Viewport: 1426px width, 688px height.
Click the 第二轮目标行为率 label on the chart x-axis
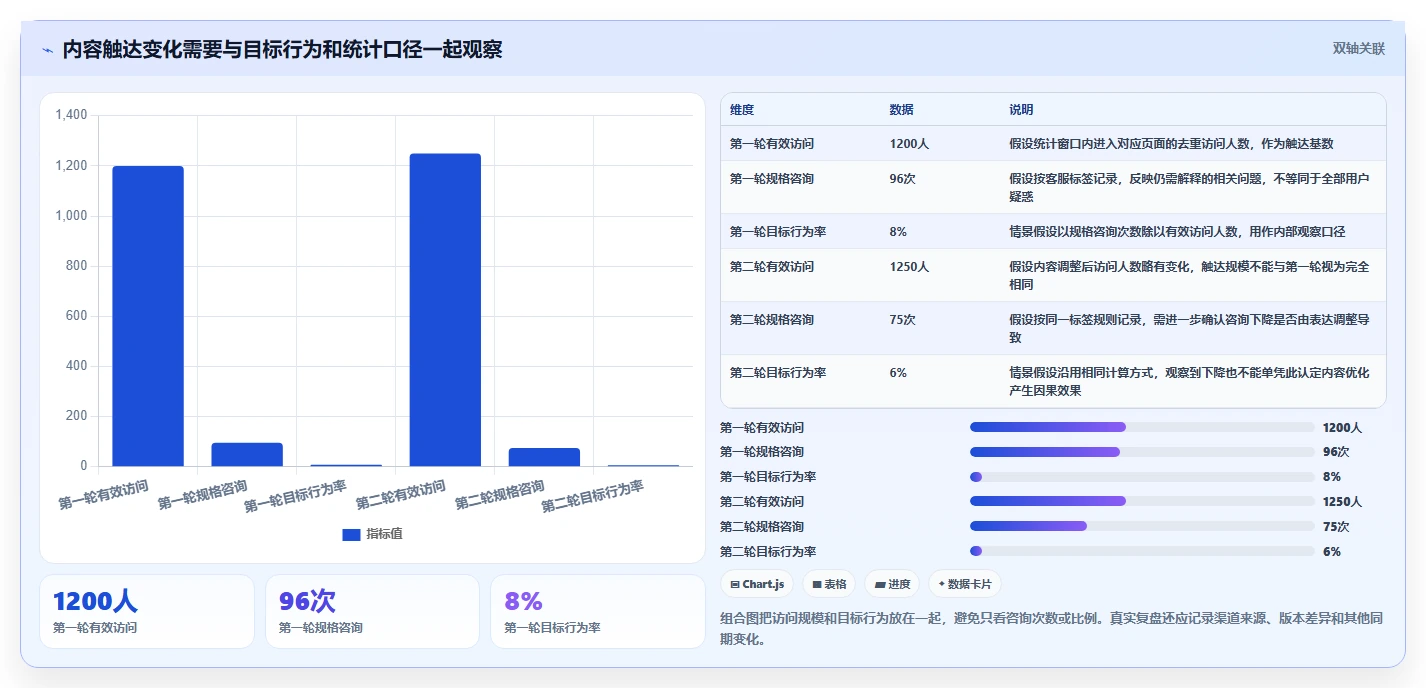coord(593,496)
